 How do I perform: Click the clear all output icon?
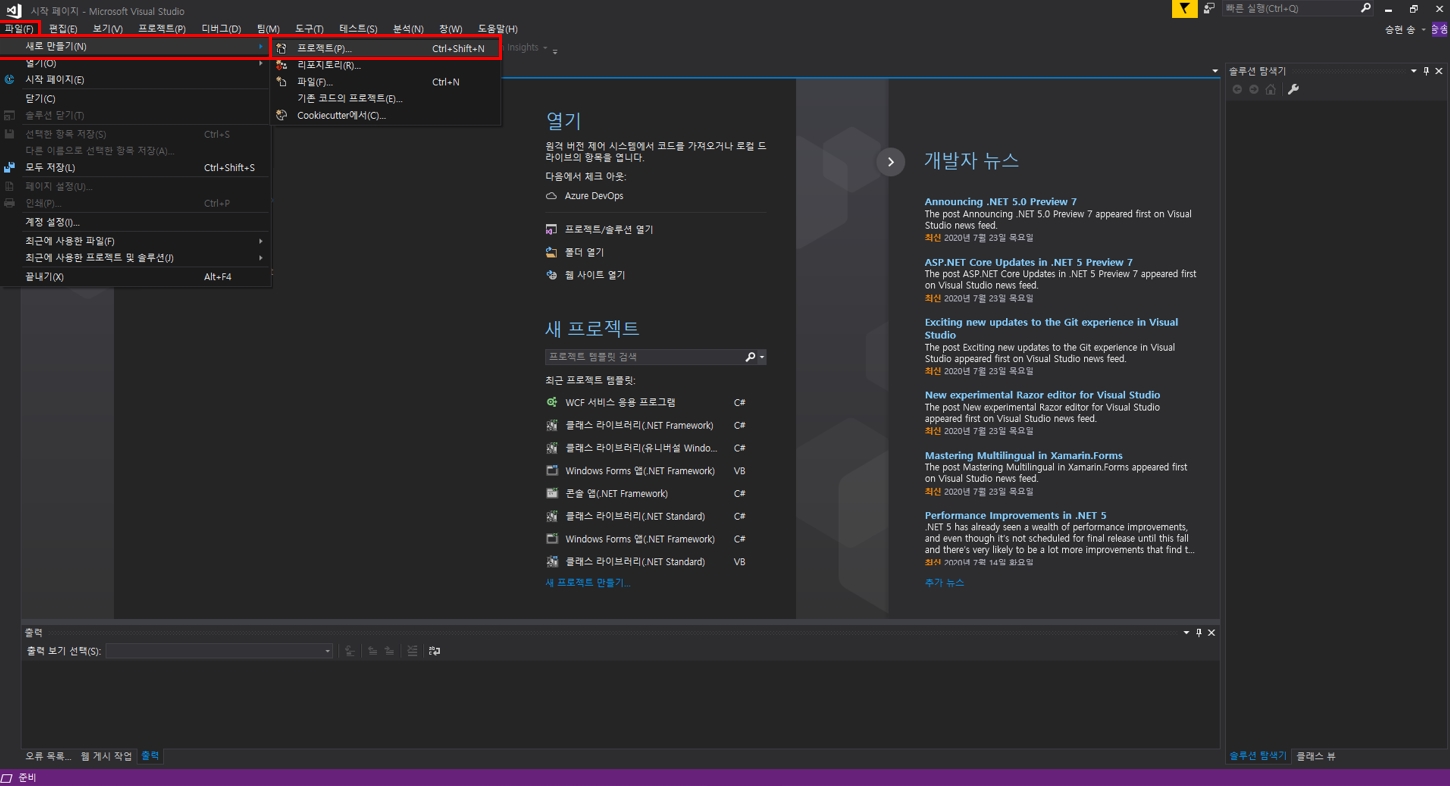click(412, 651)
